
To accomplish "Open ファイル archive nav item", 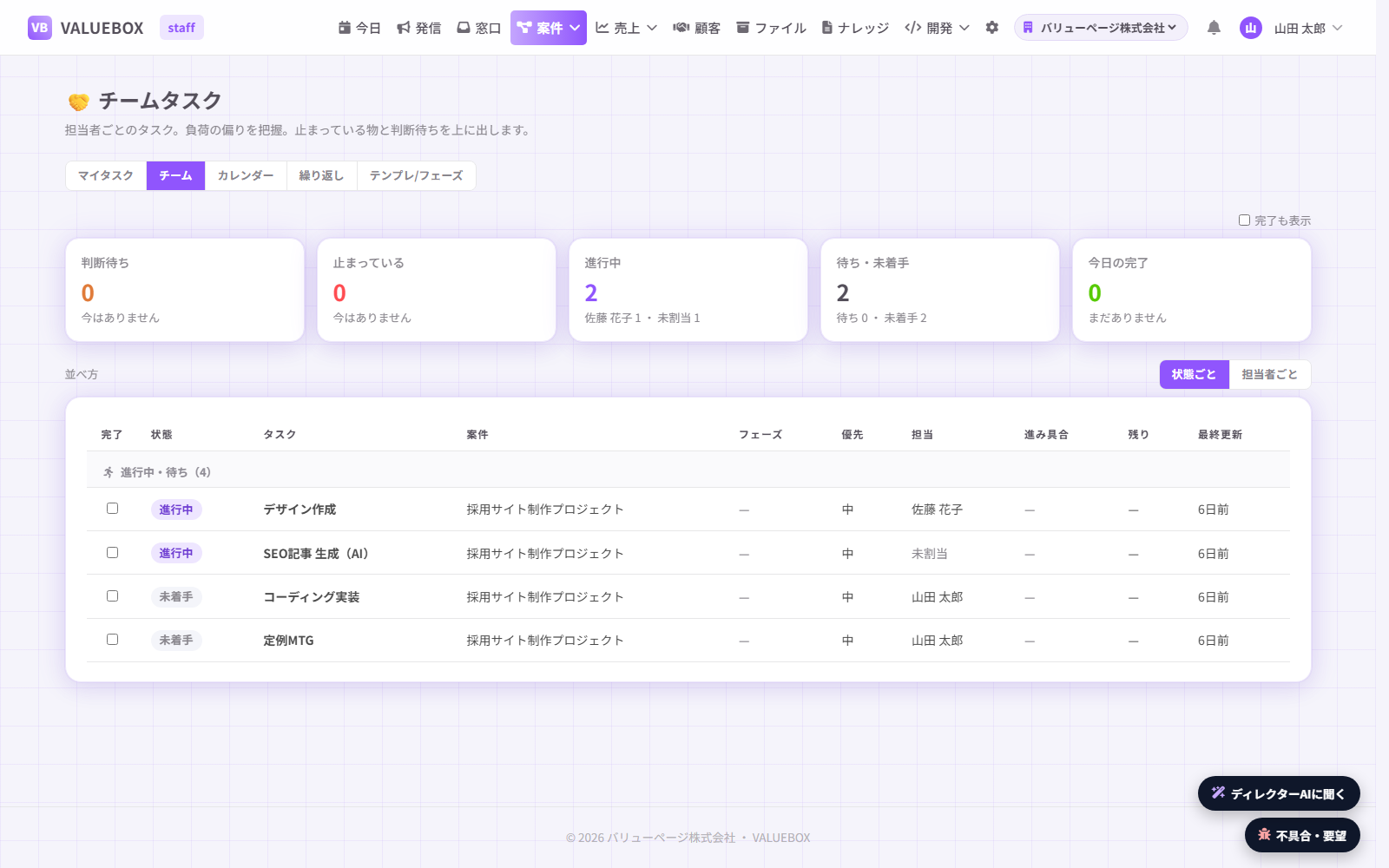I will 771,28.
